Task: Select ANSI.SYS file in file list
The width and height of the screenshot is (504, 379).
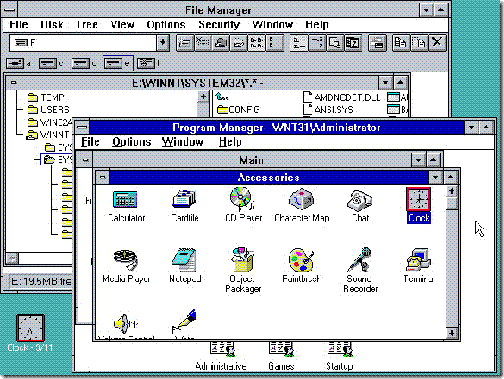Action: click(328, 109)
